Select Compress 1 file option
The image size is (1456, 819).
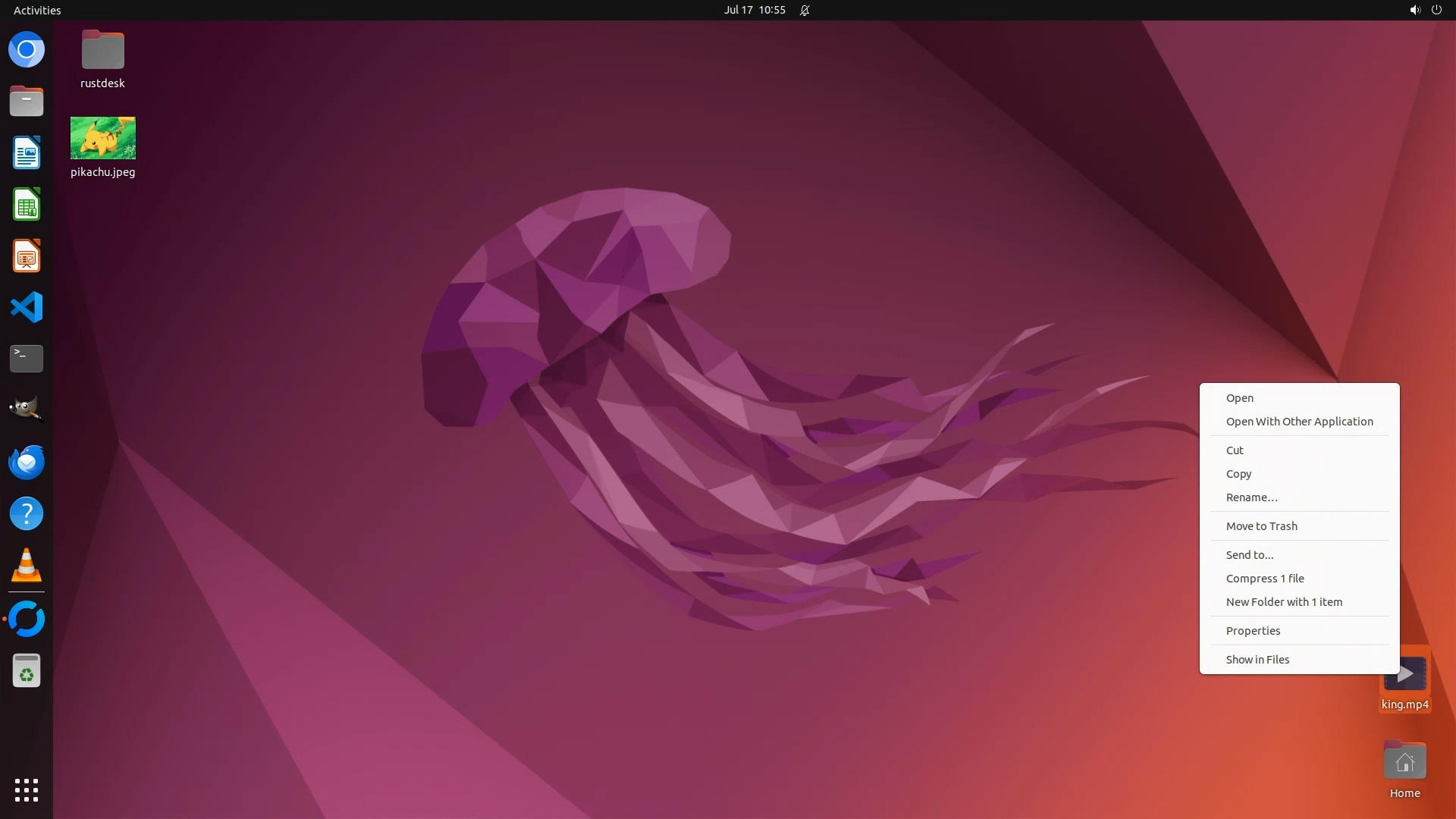(1264, 579)
